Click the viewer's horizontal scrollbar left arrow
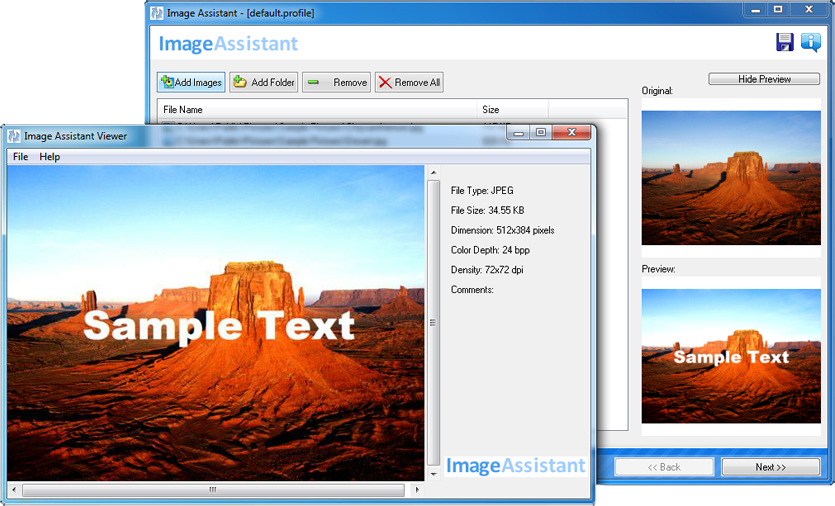The width and height of the screenshot is (835, 506). point(14,490)
